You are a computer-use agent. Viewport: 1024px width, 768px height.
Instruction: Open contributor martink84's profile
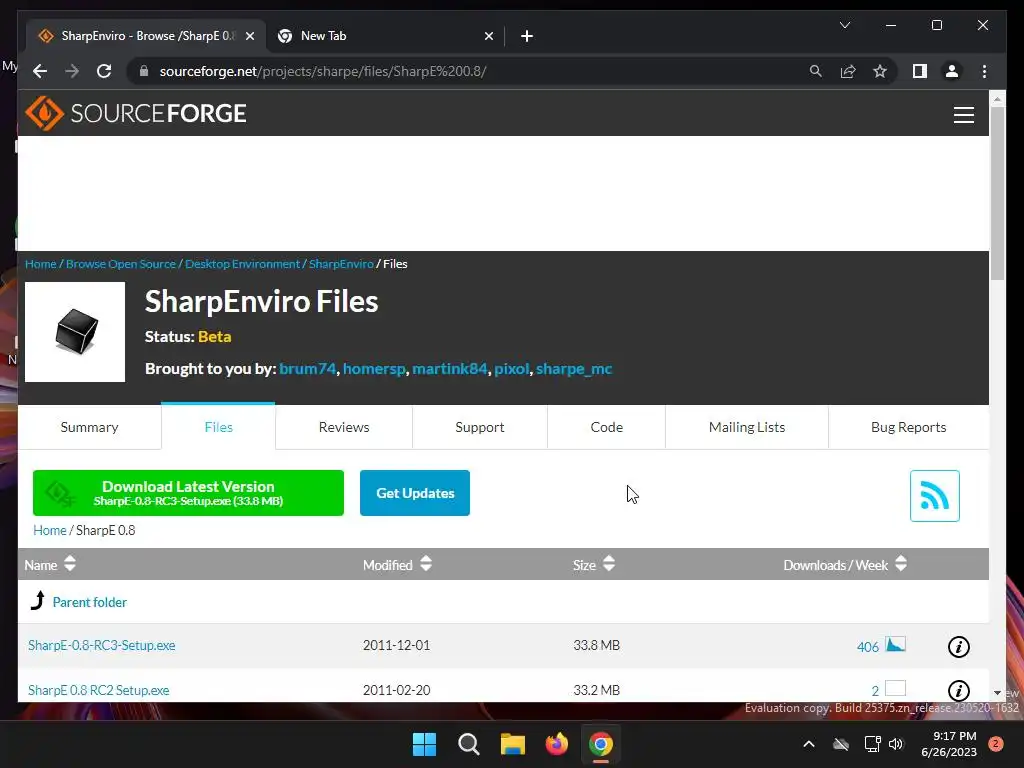(x=449, y=369)
